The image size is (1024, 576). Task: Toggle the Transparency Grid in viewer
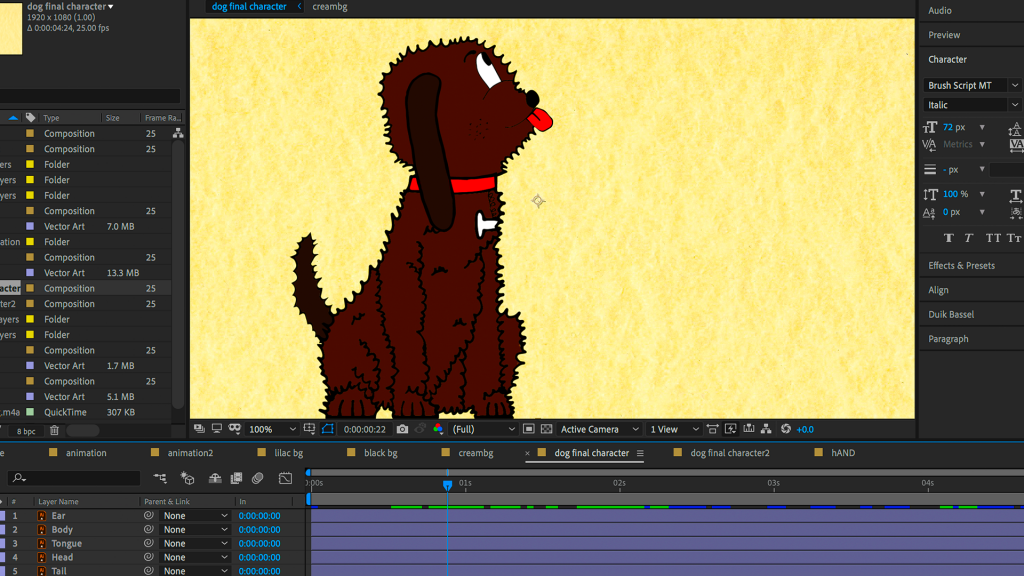click(546, 429)
